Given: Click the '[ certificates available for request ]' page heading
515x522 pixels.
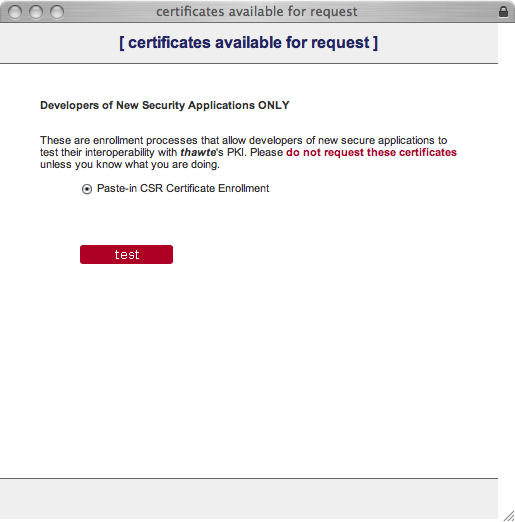Looking at the screenshot, I should click(x=248, y=43).
